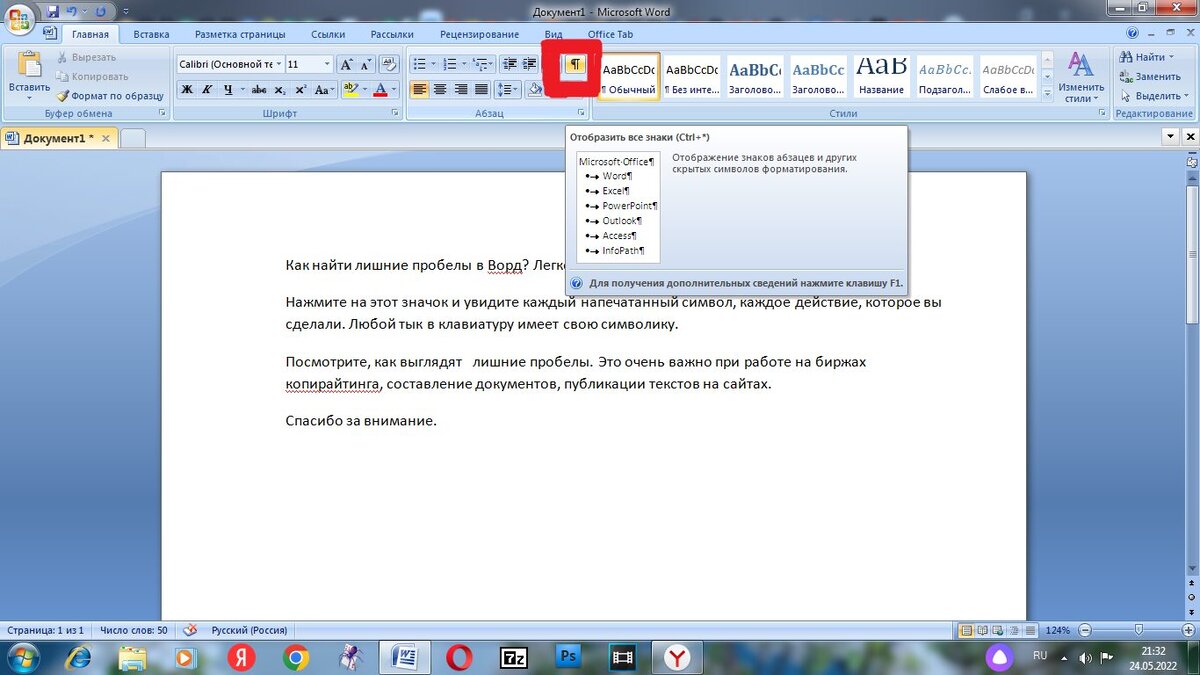The image size is (1200, 675).
Task: Open the Office Tab ribbon tab
Action: click(x=610, y=34)
